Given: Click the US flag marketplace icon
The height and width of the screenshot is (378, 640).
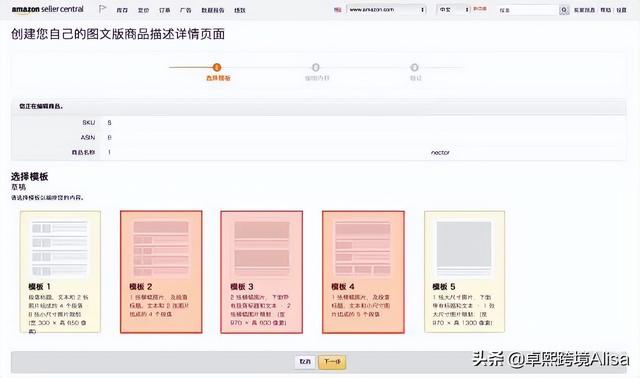Looking at the screenshot, I should (338, 10).
